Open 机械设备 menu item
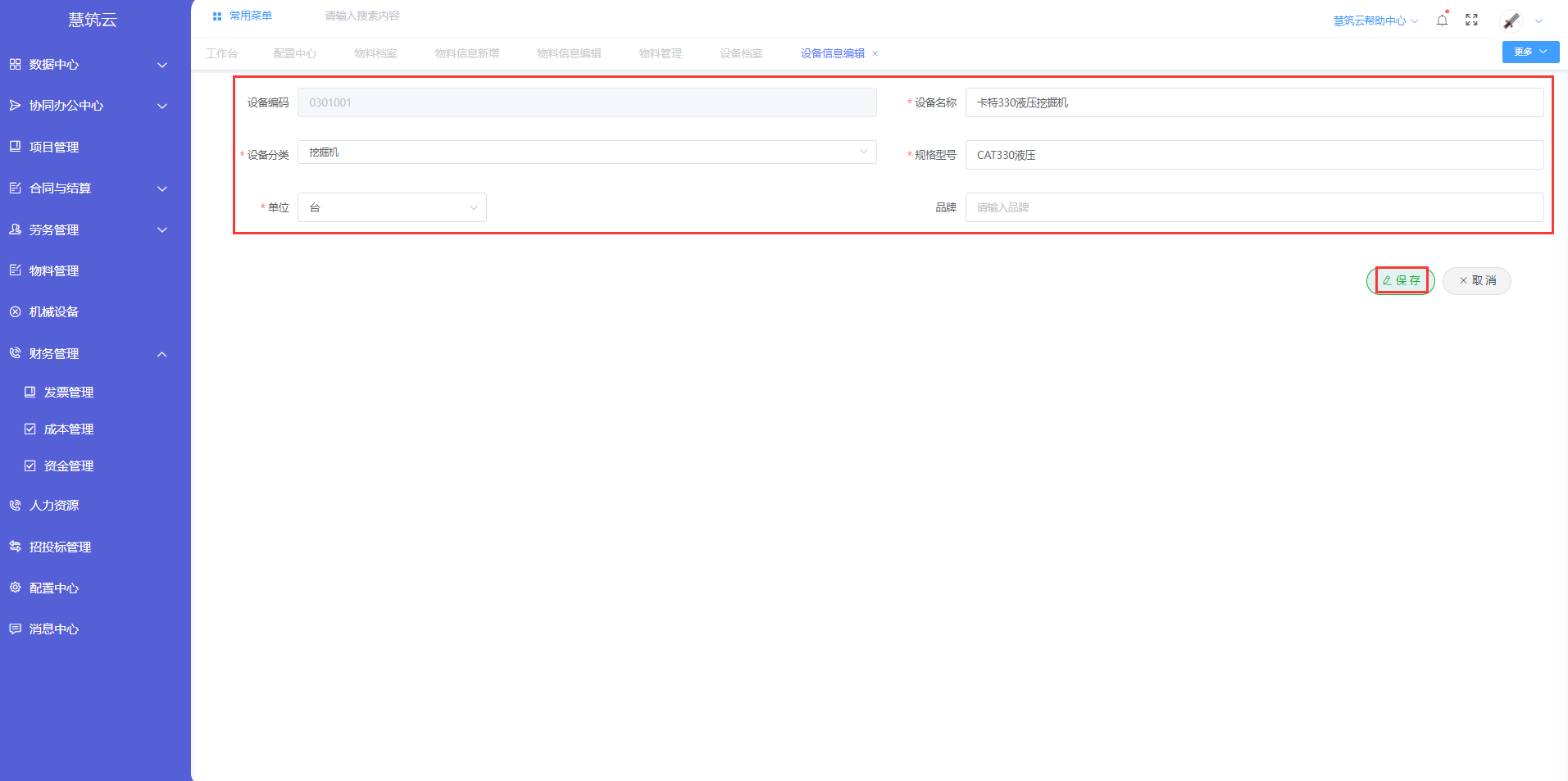The width and height of the screenshot is (1568, 781). pos(54,311)
